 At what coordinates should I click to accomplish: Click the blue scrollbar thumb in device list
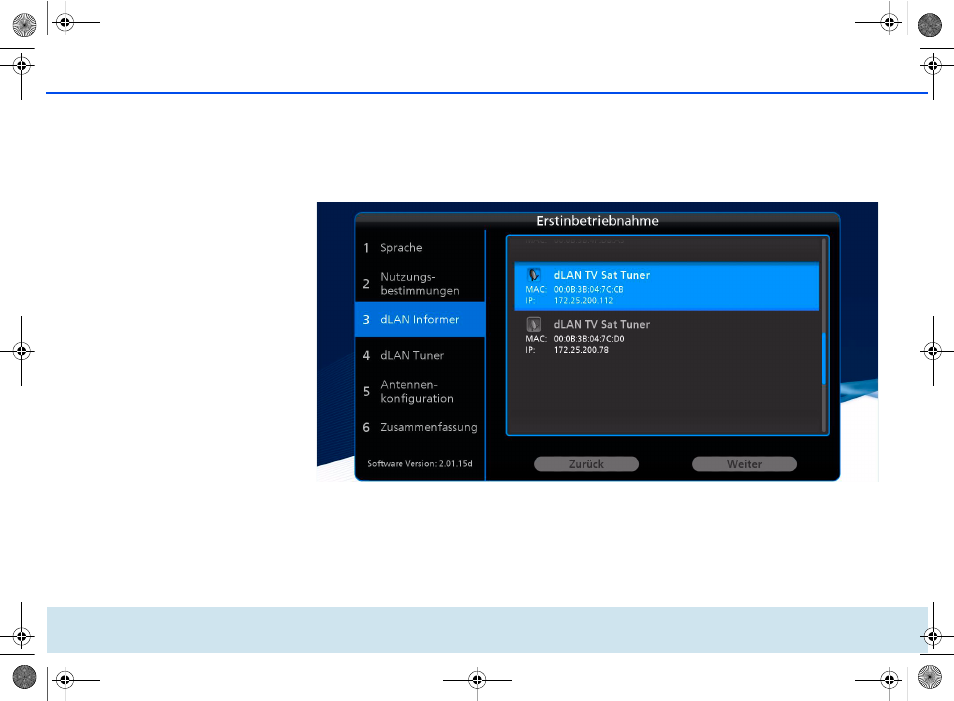click(x=824, y=358)
